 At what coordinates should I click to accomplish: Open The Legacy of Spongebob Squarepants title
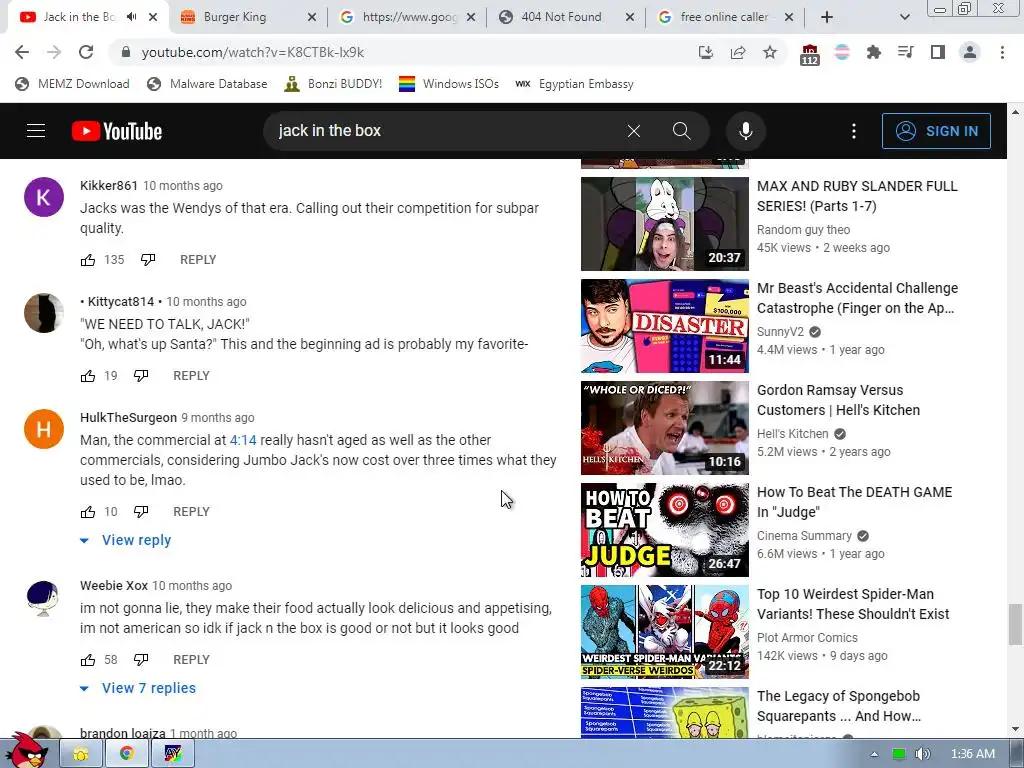(839, 706)
